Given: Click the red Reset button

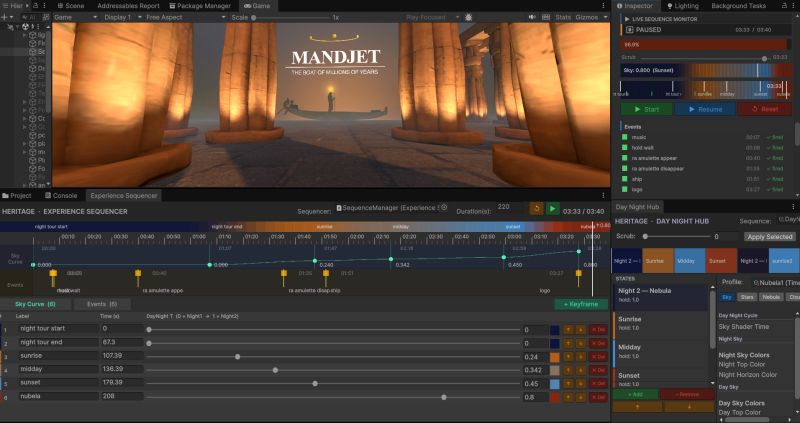Looking at the screenshot, I should tap(764, 109).
